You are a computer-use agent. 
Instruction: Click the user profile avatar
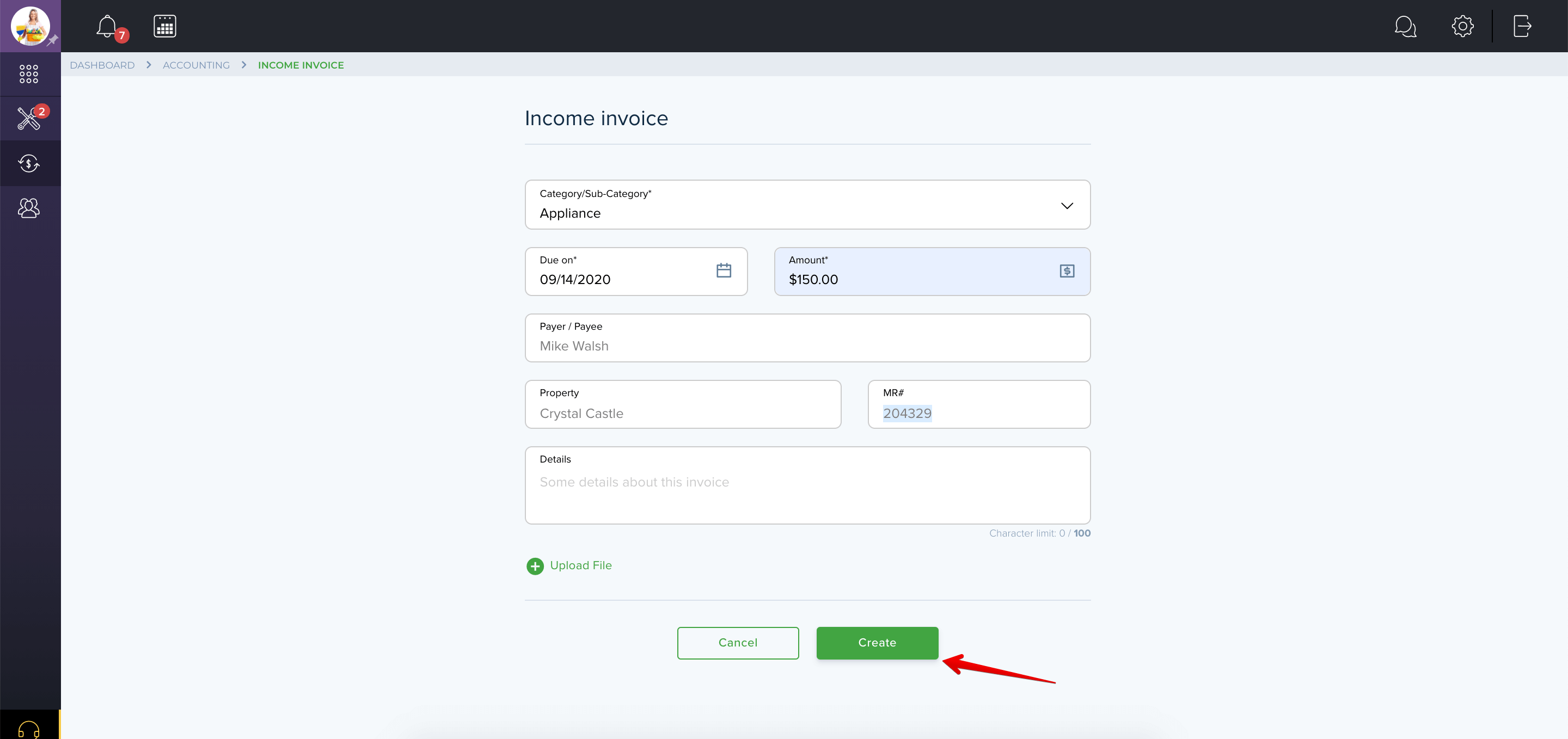pos(30,26)
